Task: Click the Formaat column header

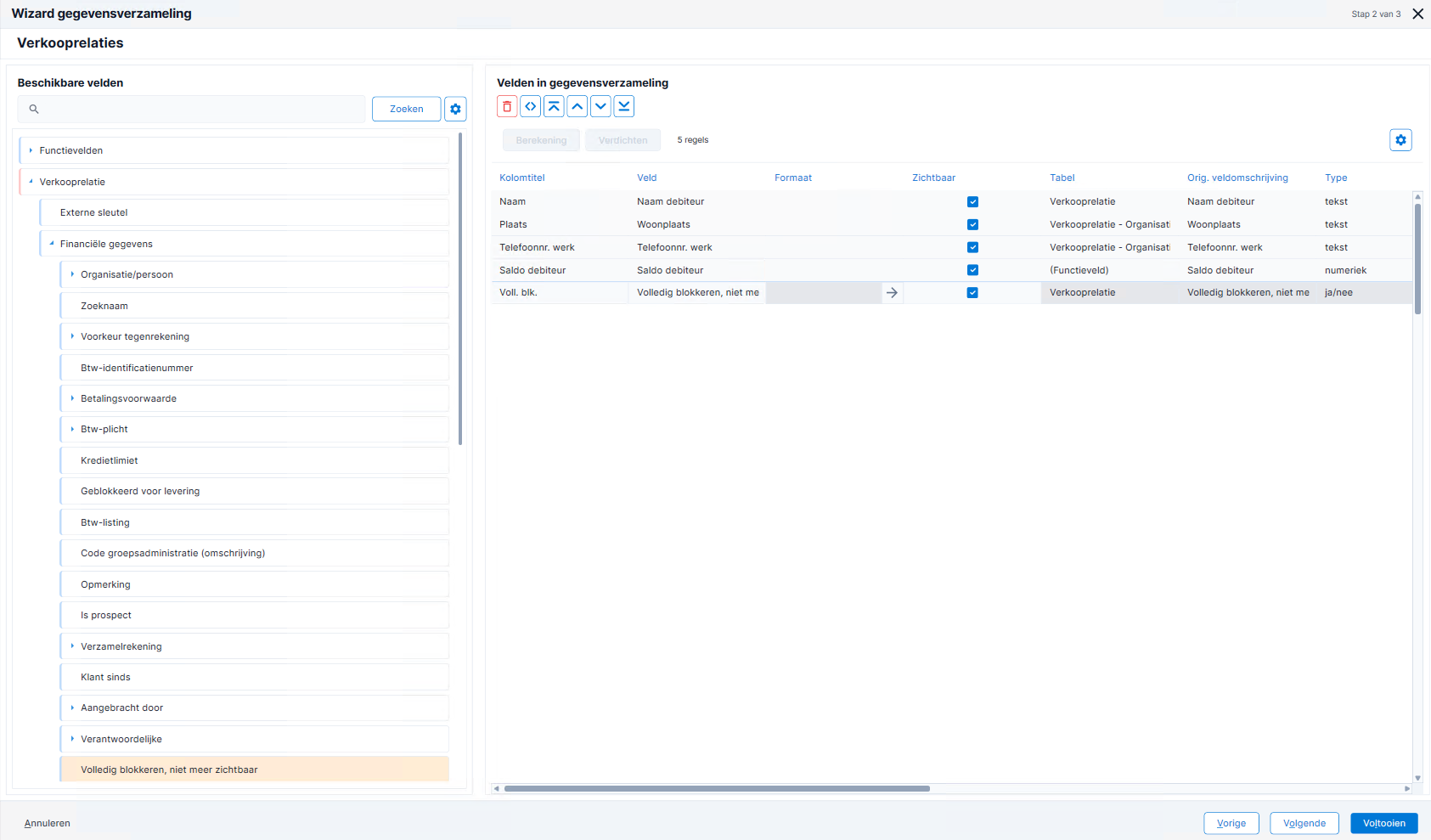Action: [x=793, y=178]
